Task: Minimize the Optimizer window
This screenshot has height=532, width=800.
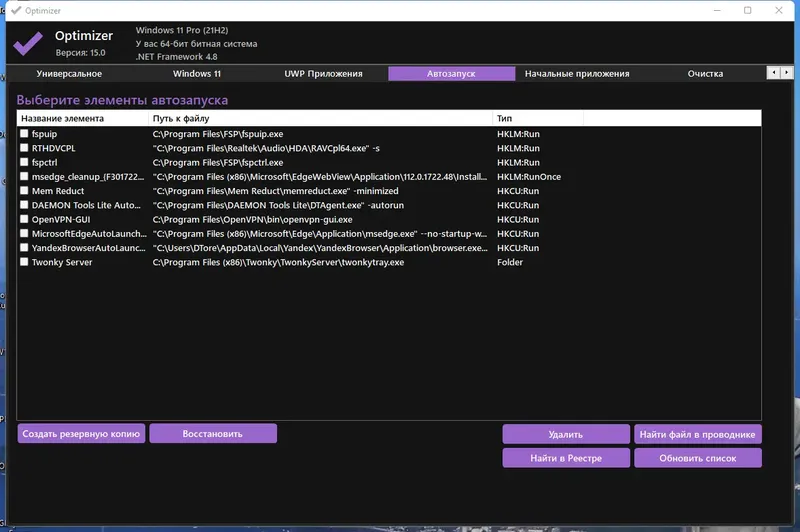Action: click(x=717, y=10)
